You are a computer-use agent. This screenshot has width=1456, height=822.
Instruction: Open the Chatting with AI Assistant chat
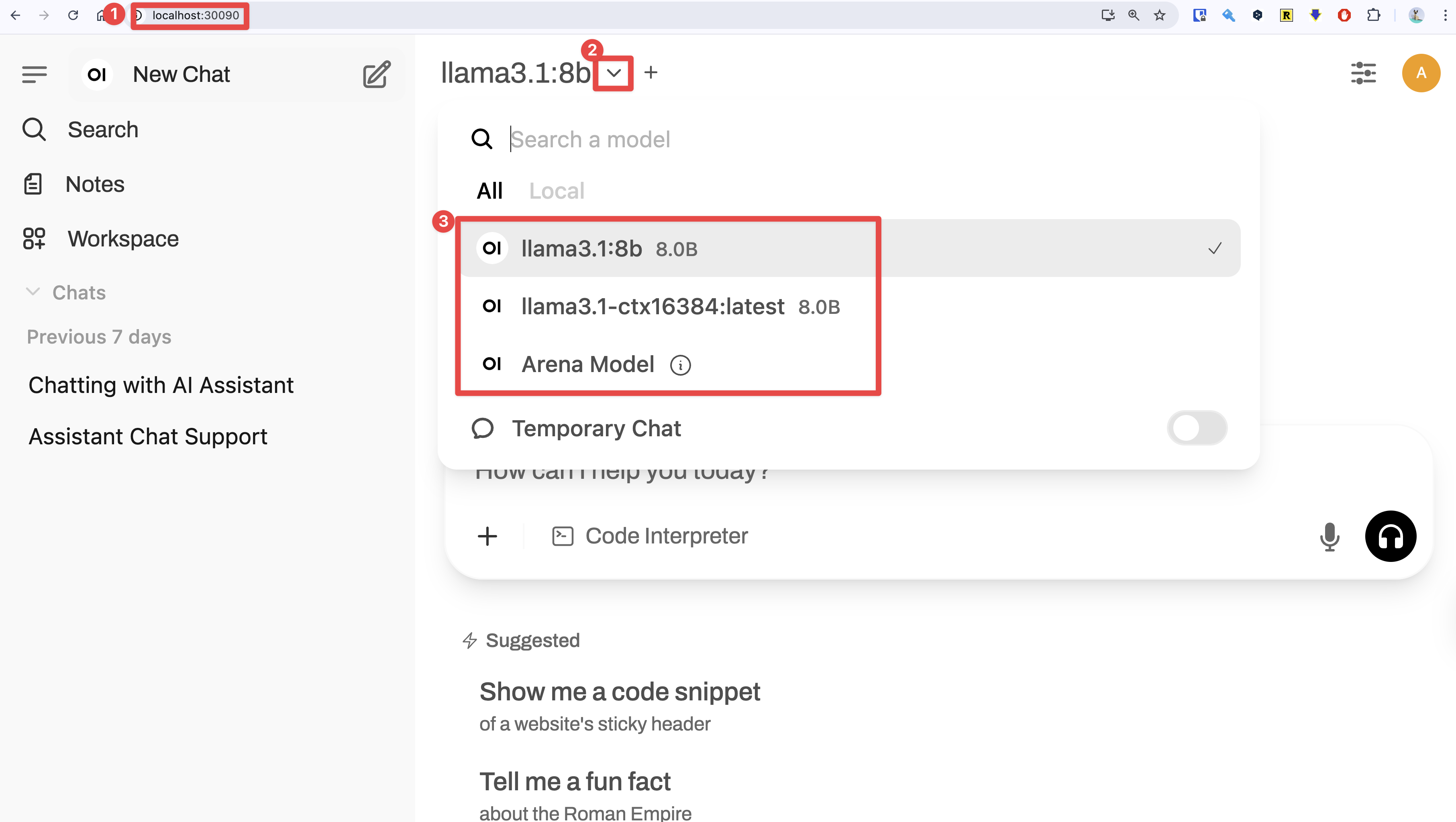(x=161, y=385)
